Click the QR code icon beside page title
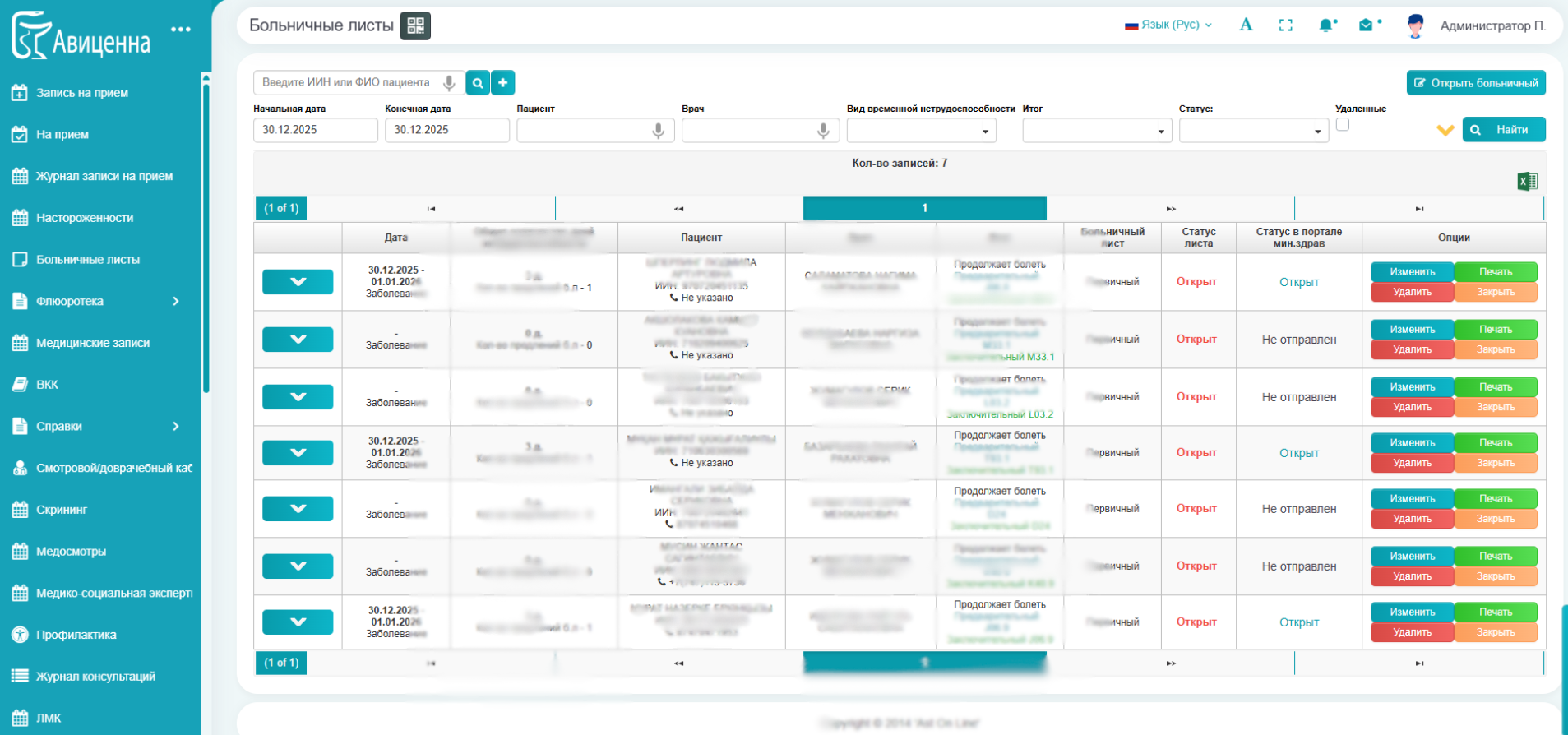The height and width of the screenshot is (735, 1568). [x=415, y=25]
